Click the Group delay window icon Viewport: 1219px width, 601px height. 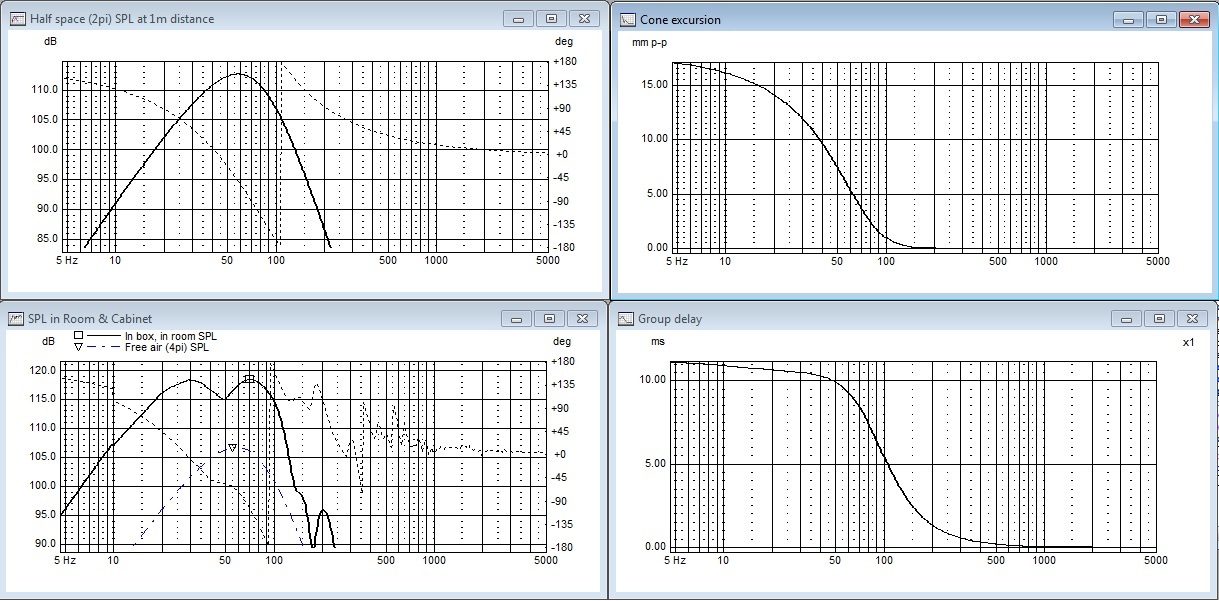(627, 319)
